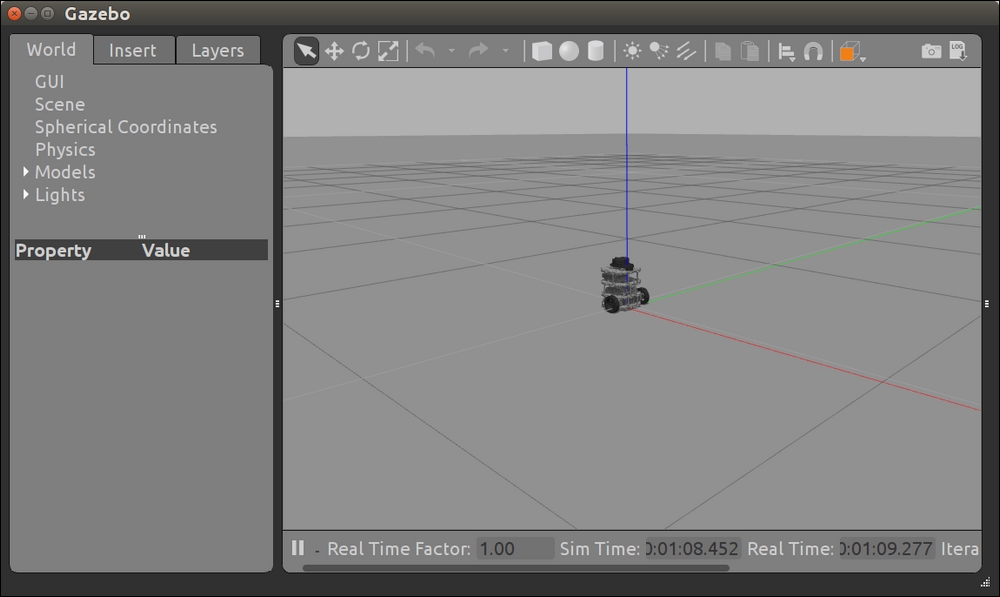The image size is (1000, 597).
Task: Change view angle with orange cube
Action: click(x=851, y=52)
